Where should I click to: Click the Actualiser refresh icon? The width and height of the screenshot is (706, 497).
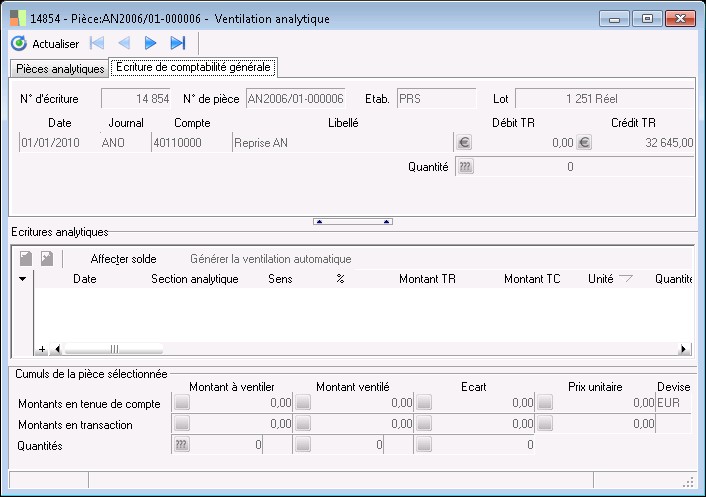click(19, 43)
